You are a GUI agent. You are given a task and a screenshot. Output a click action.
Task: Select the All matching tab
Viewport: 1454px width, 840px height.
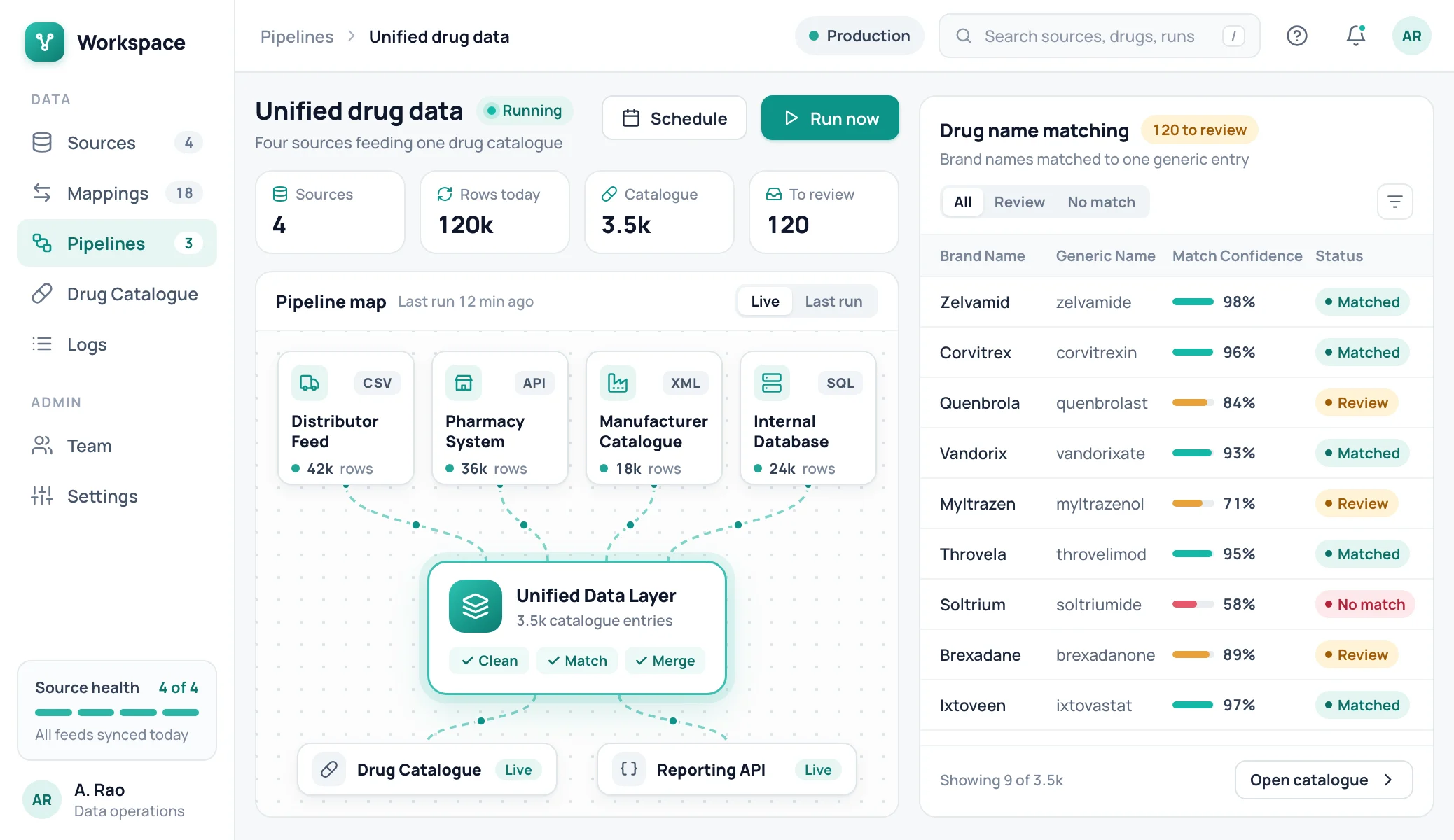pos(962,202)
